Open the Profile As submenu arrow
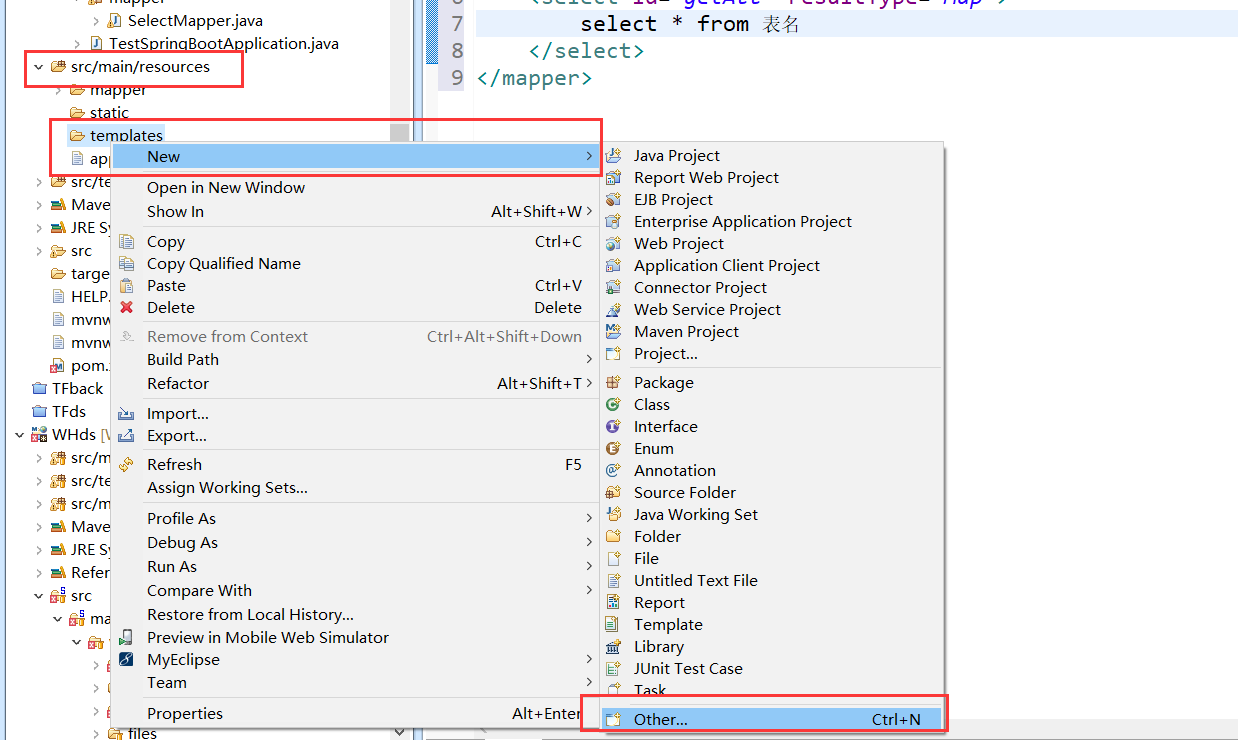 click(589, 518)
